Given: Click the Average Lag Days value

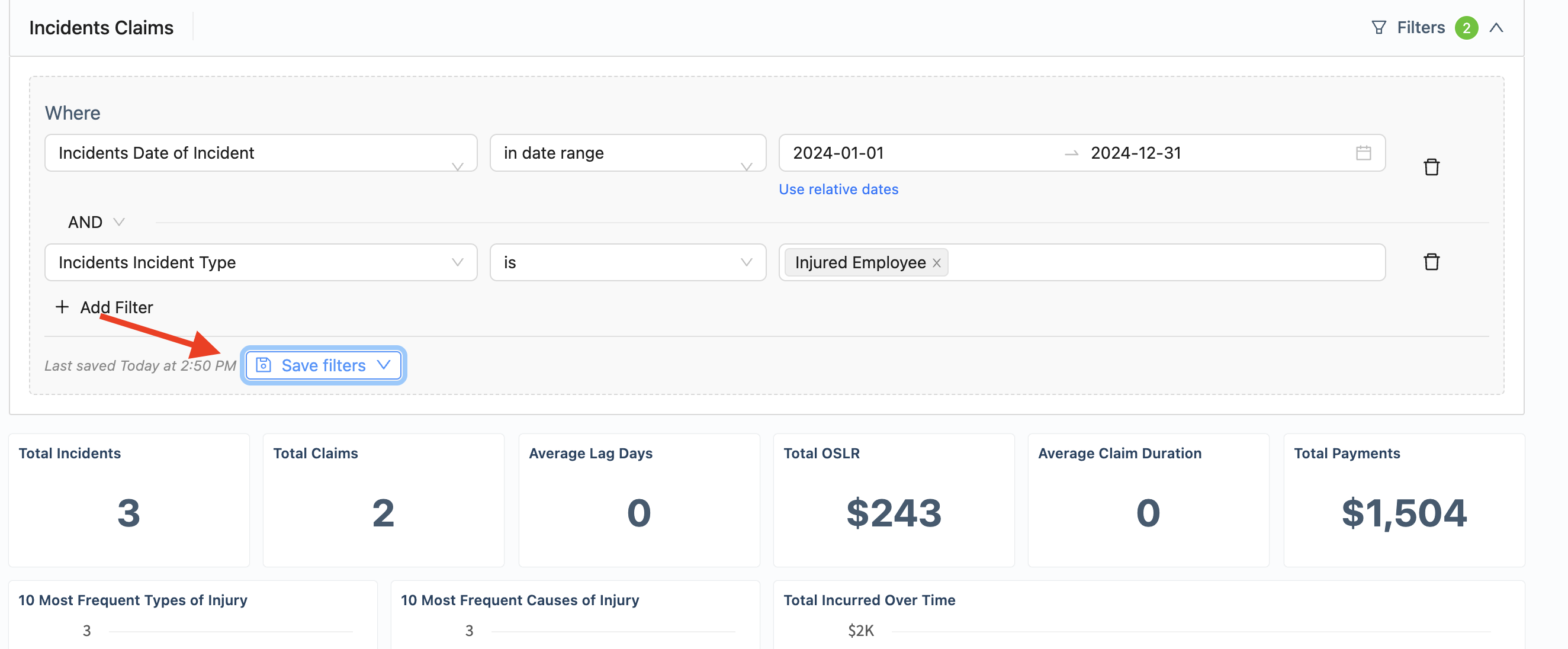Looking at the screenshot, I should coord(638,513).
